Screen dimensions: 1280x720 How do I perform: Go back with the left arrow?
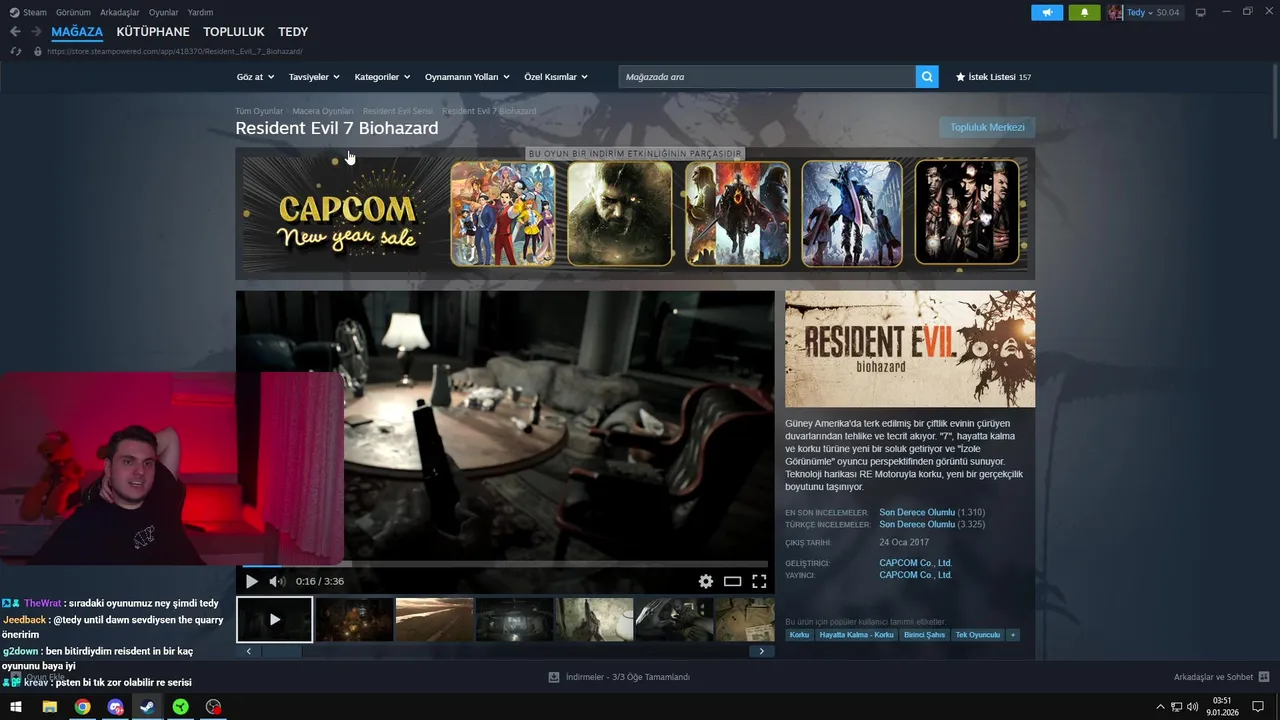15,32
